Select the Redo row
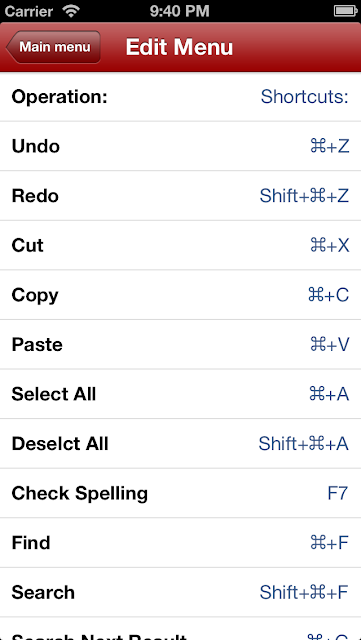The width and height of the screenshot is (361, 640). pyautogui.click(x=180, y=196)
